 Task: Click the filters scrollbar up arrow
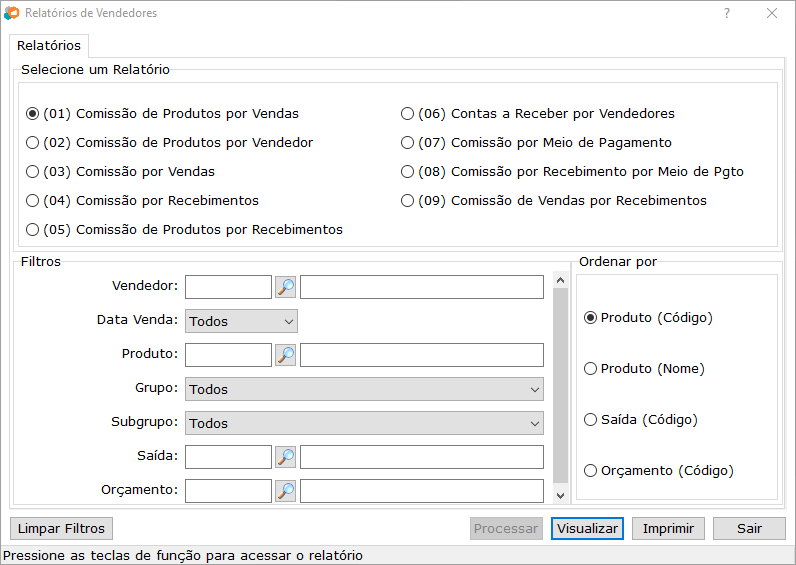tap(560, 281)
